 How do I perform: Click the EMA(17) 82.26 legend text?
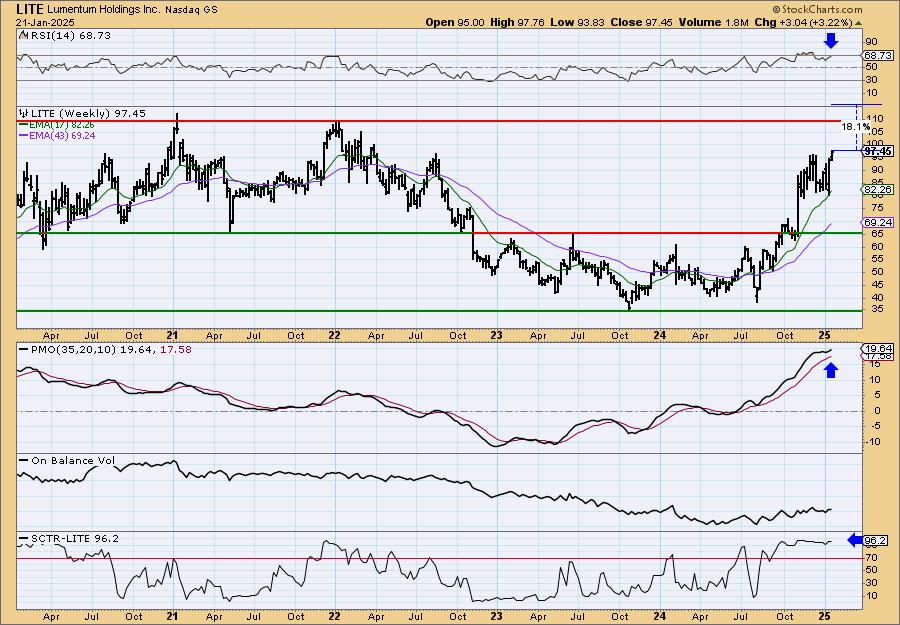[x=62, y=125]
